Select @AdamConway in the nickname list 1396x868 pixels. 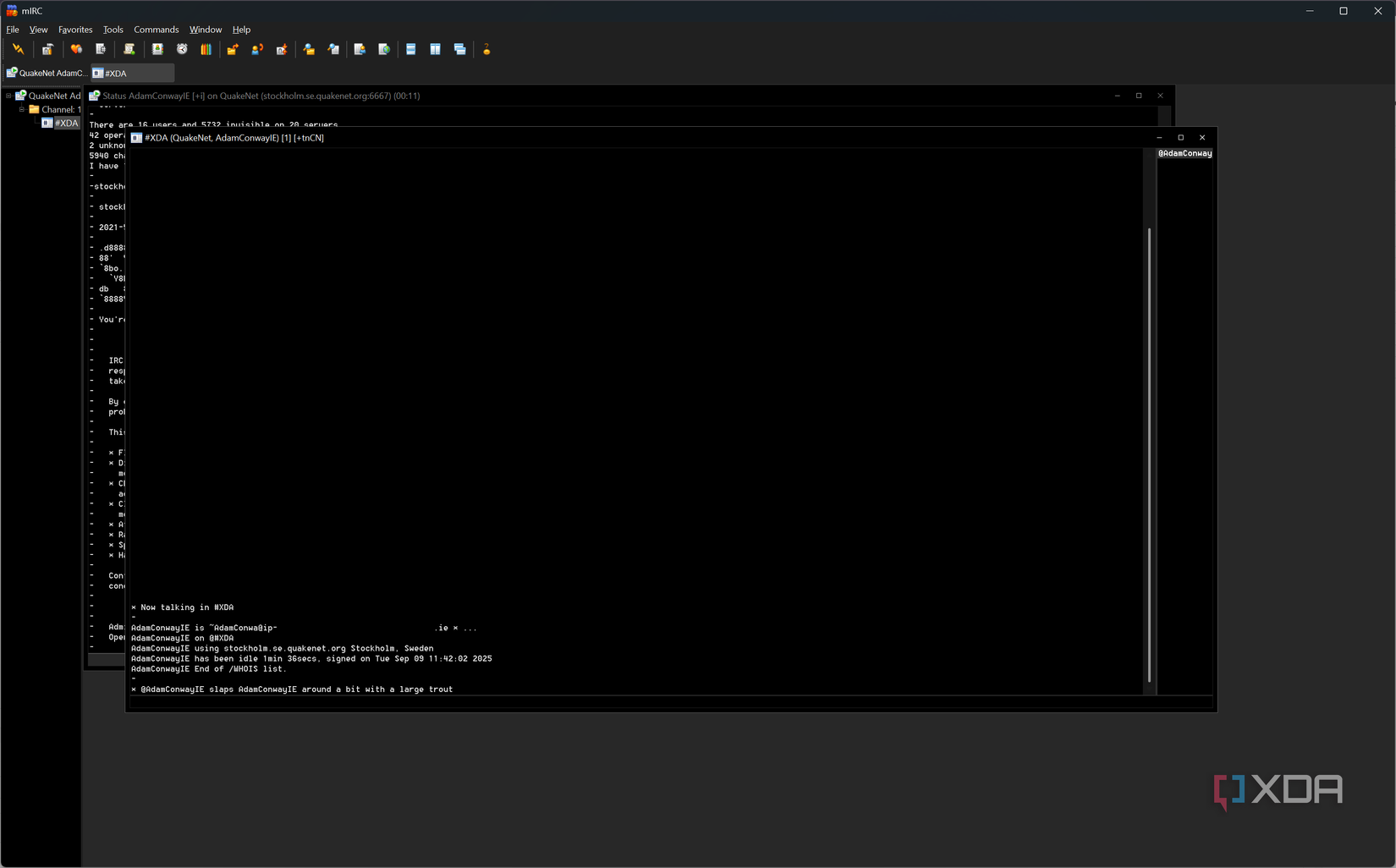click(1184, 153)
